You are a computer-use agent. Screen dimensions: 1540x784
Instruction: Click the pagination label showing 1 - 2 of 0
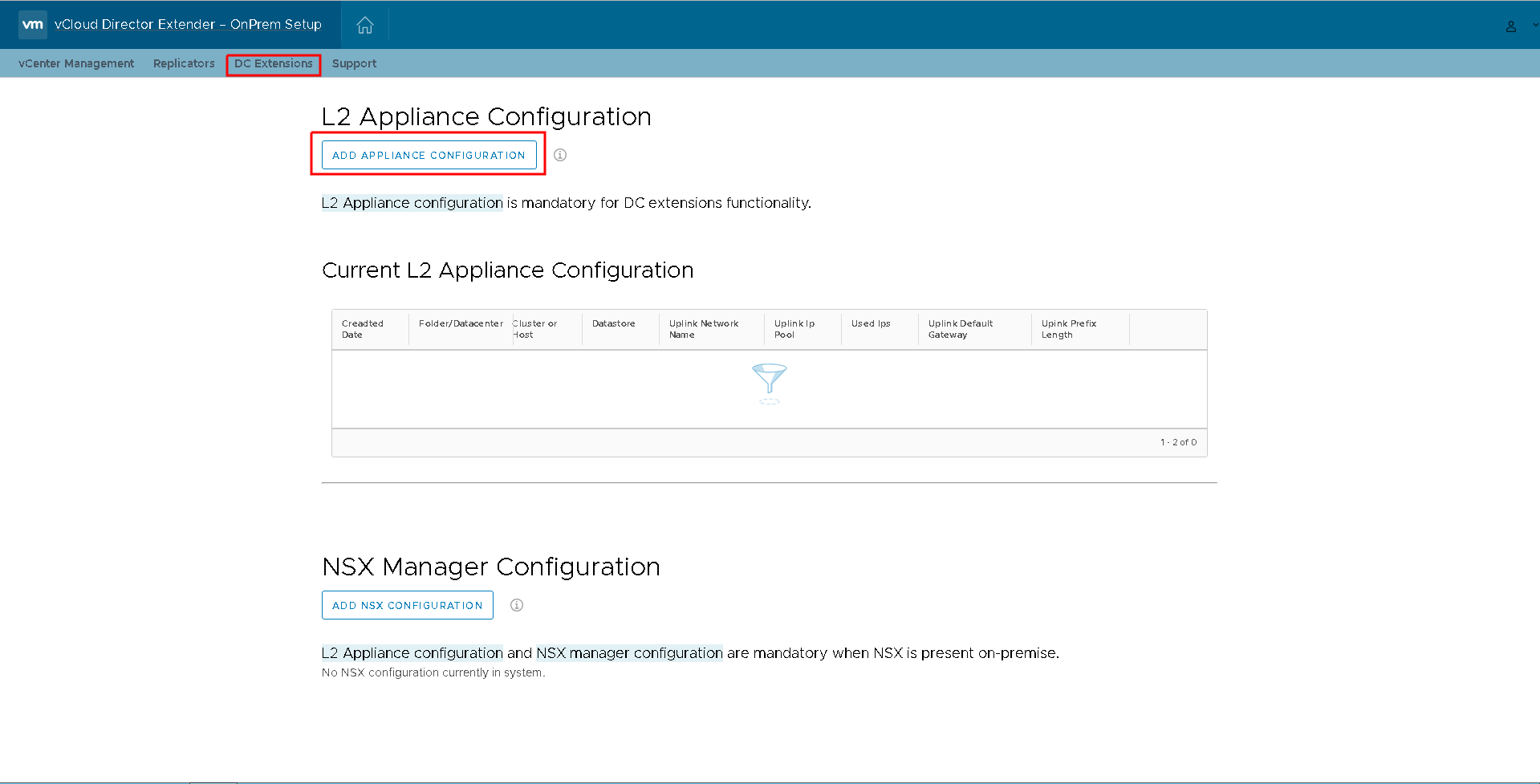[x=1178, y=442]
